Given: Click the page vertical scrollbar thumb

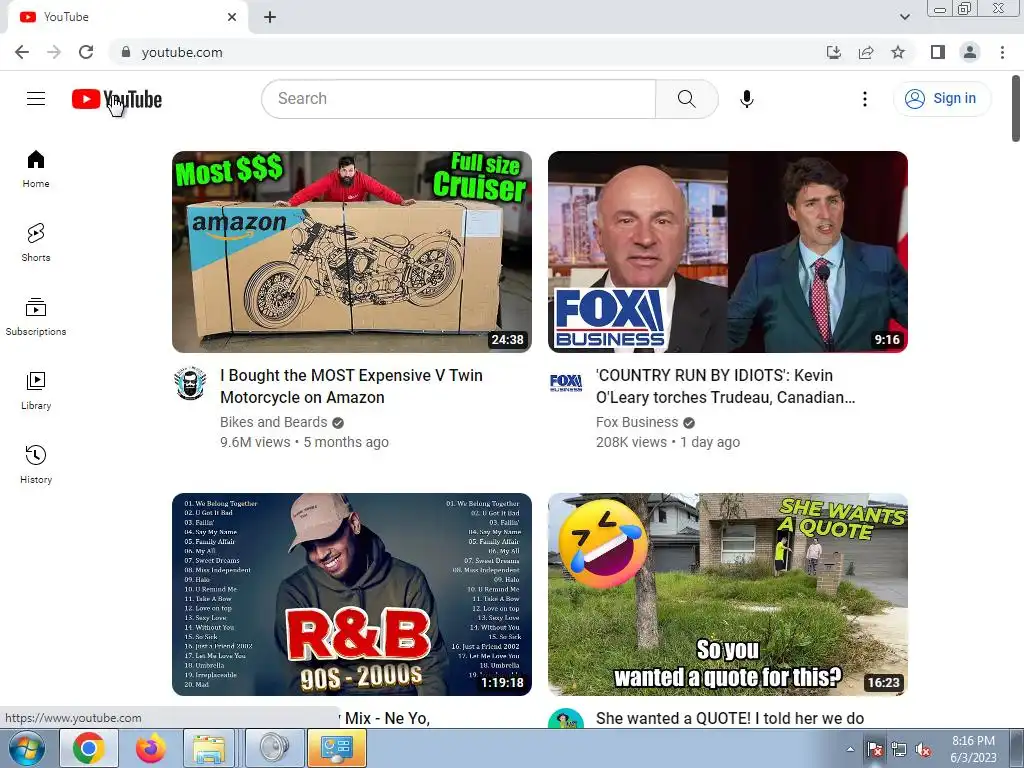Looking at the screenshot, I should point(1016,108).
